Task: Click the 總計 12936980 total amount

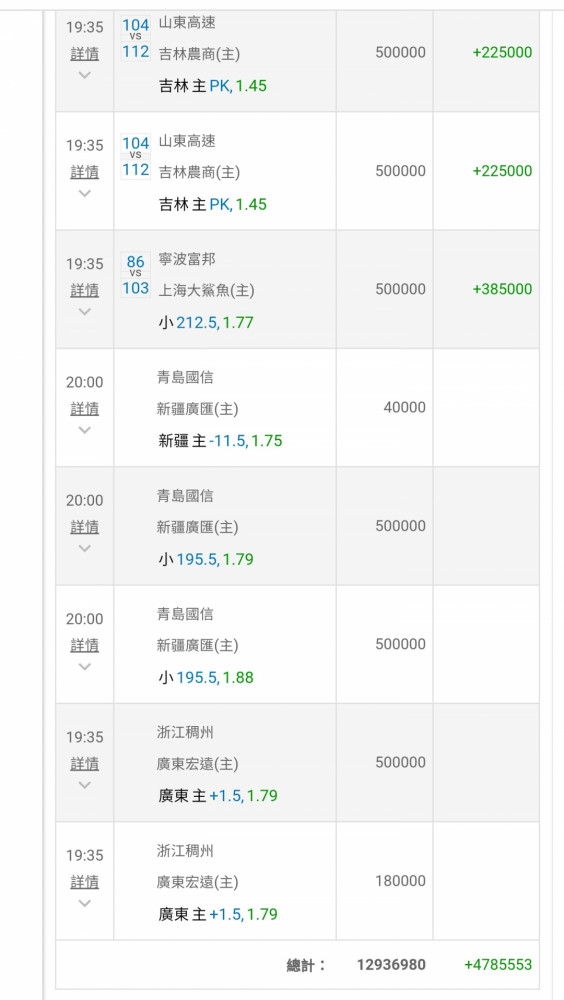Action: [391, 965]
